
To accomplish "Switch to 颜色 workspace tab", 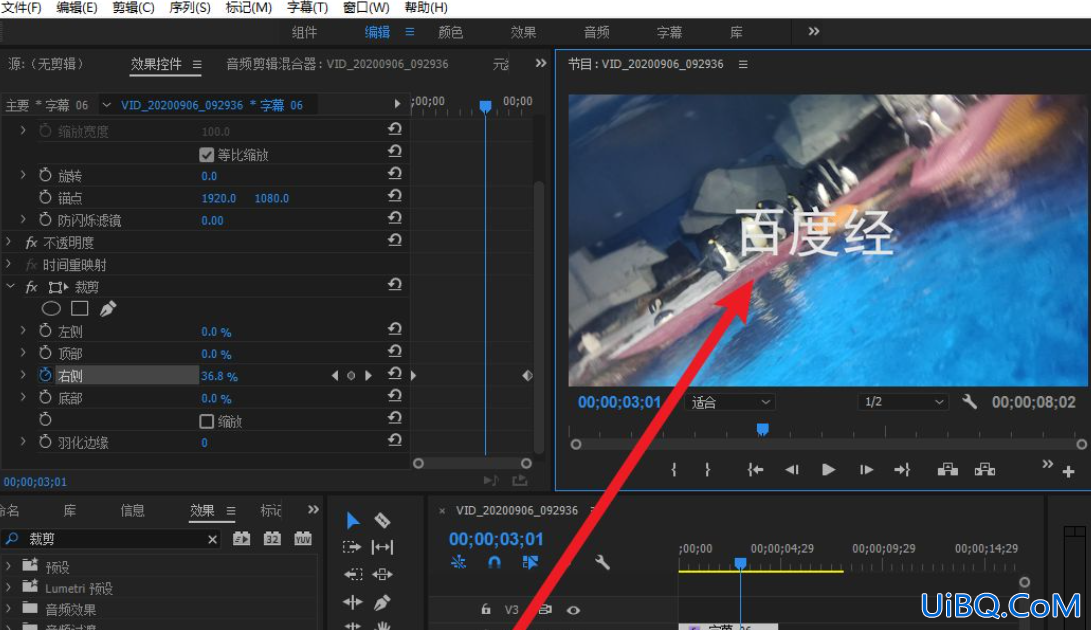I will click(x=450, y=32).
